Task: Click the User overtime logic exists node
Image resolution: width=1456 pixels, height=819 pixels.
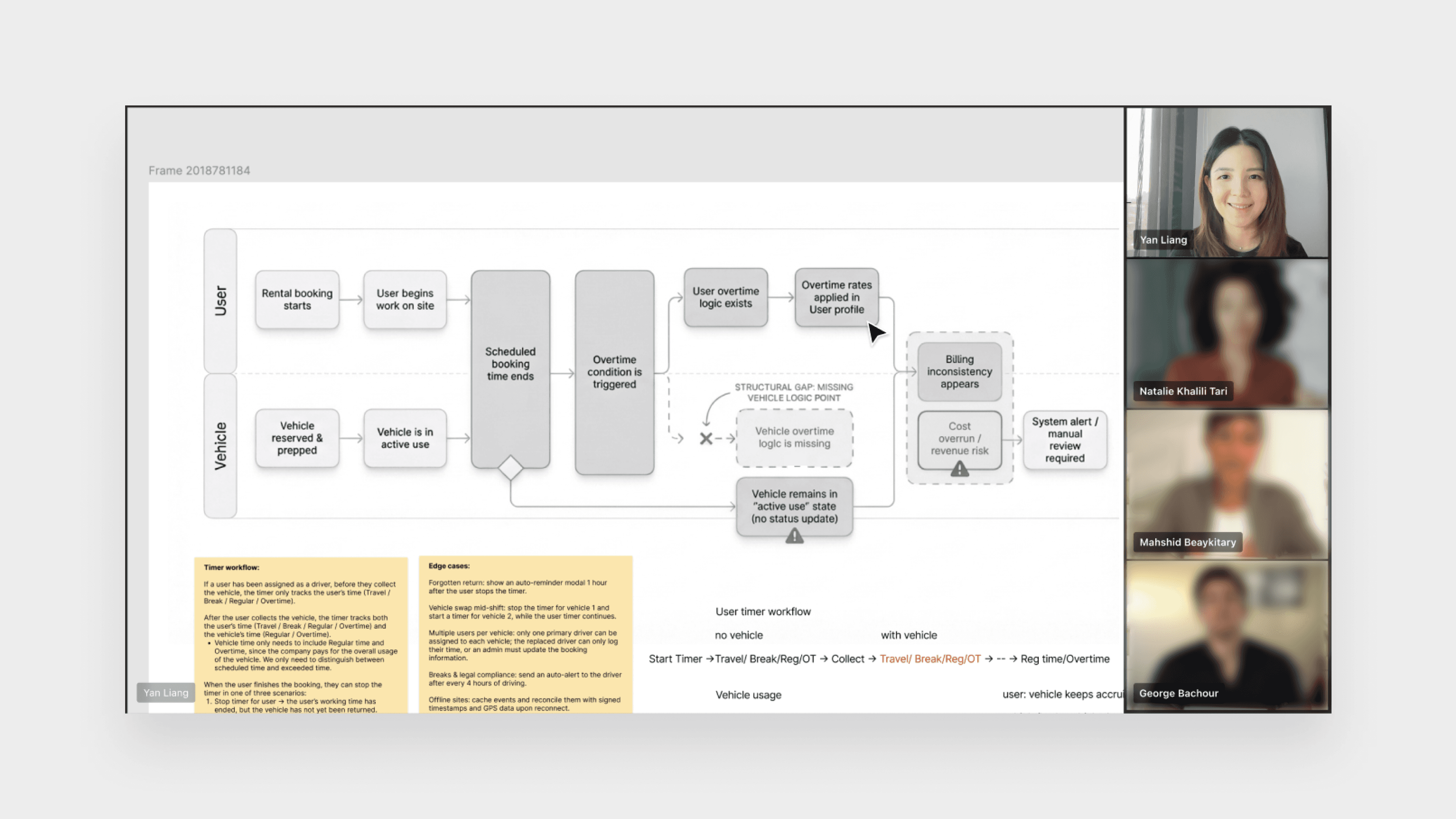Action: pos(725,297)
